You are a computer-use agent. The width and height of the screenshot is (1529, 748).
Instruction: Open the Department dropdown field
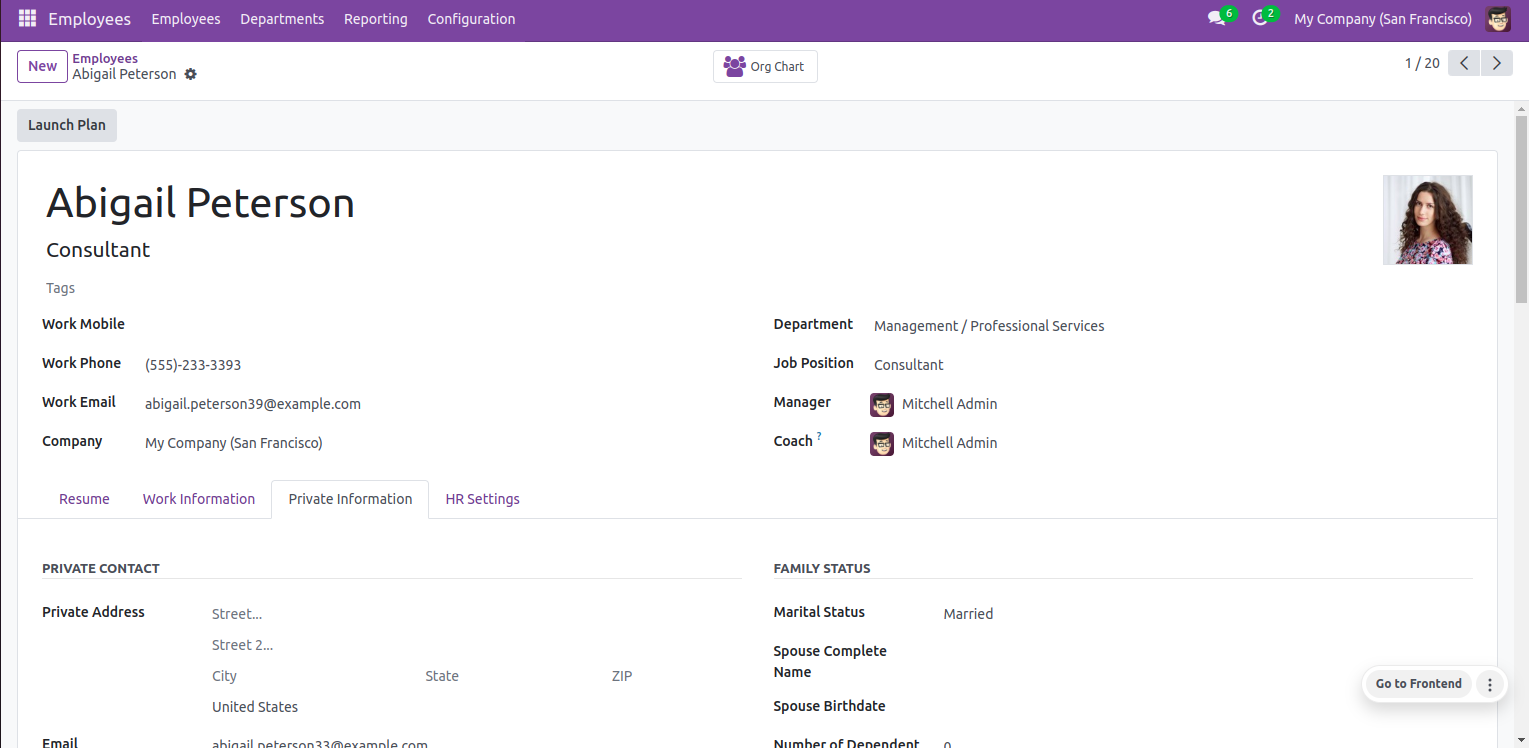(x=1172, y=326)
